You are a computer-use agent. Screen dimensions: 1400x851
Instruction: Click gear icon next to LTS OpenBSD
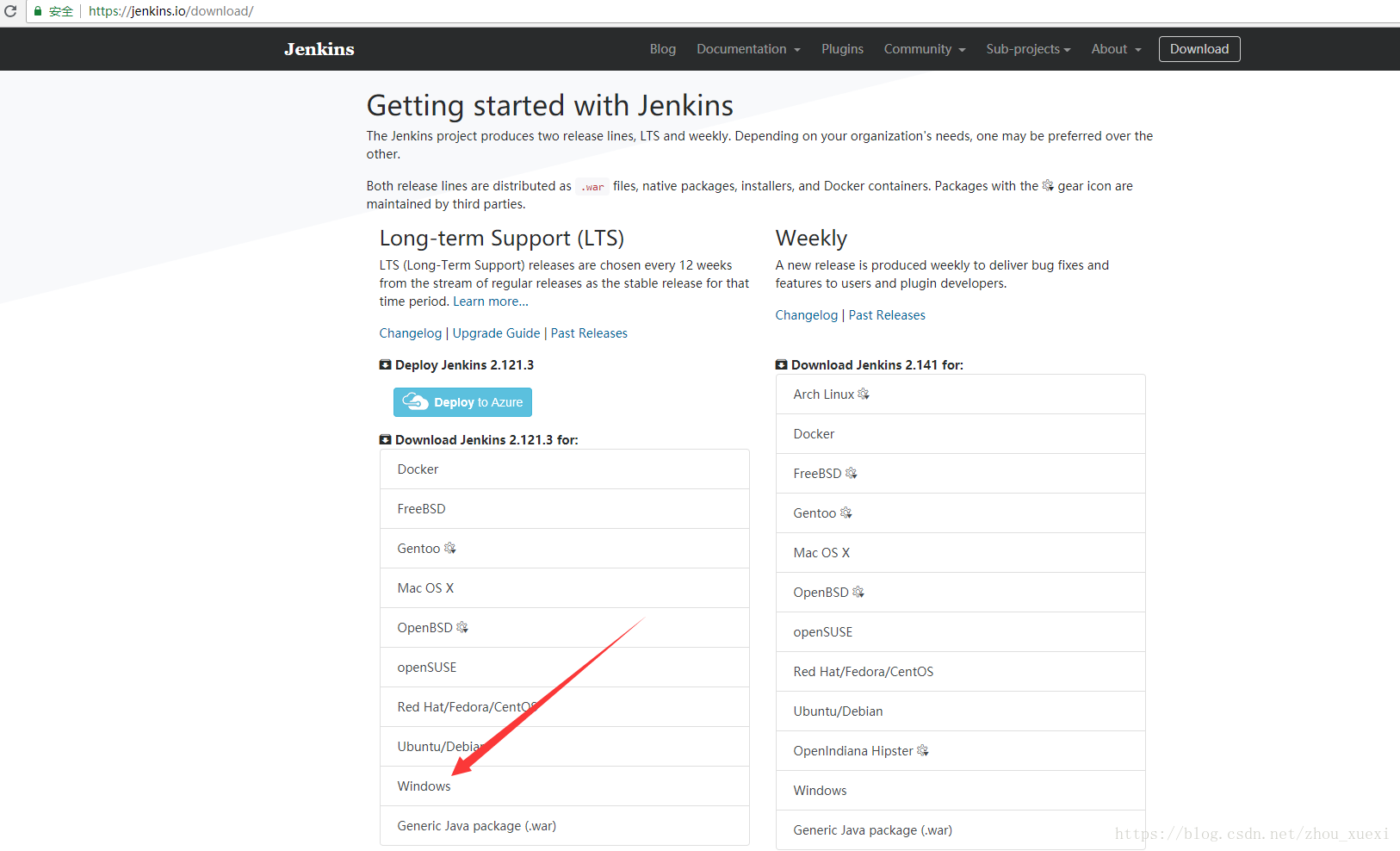pyautogui.click(x=462, y=627)
